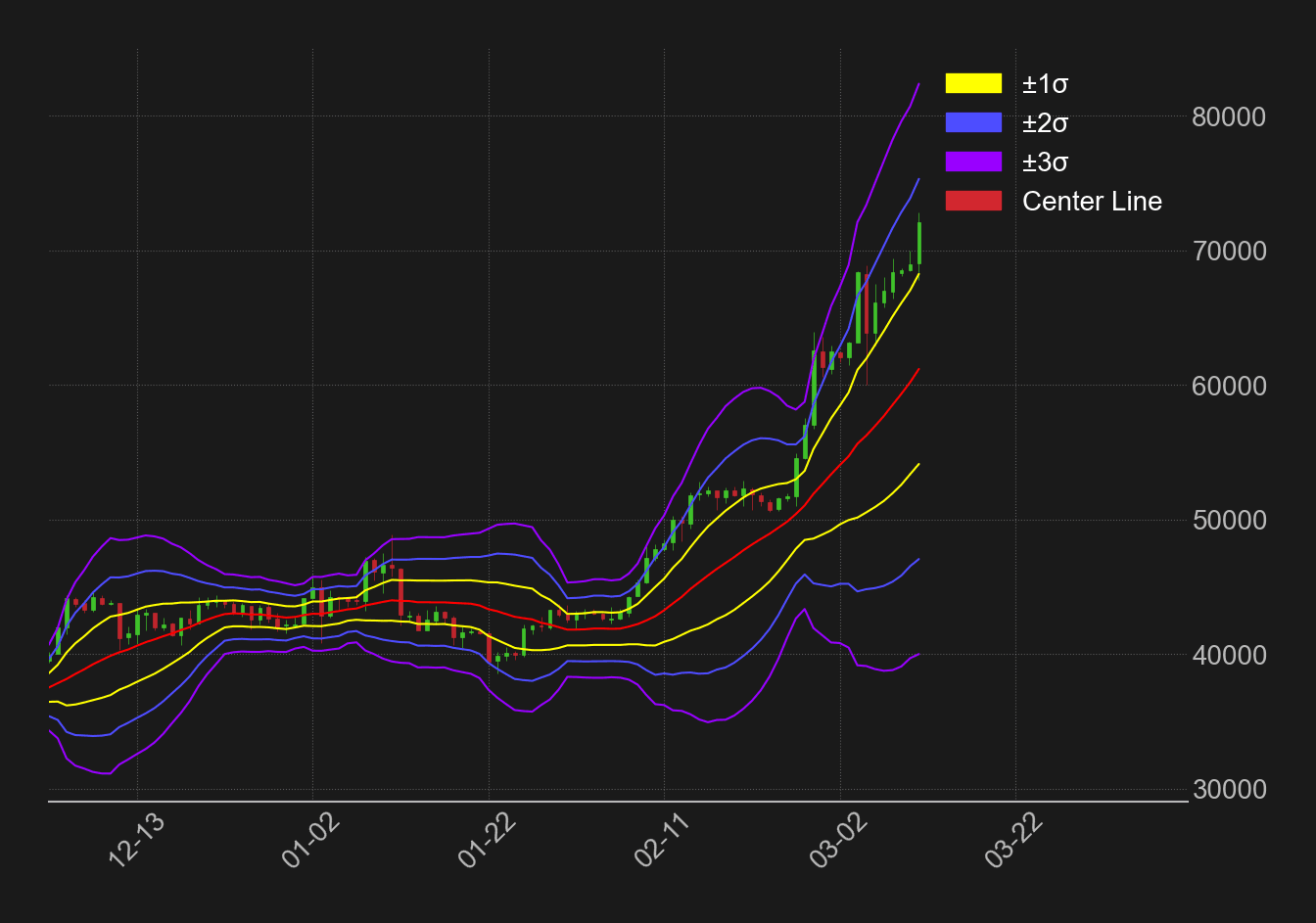This screenshot has width=1316, height=923.
Task: Select the 02-11 date tick label
Action: [x=661, y=840]
